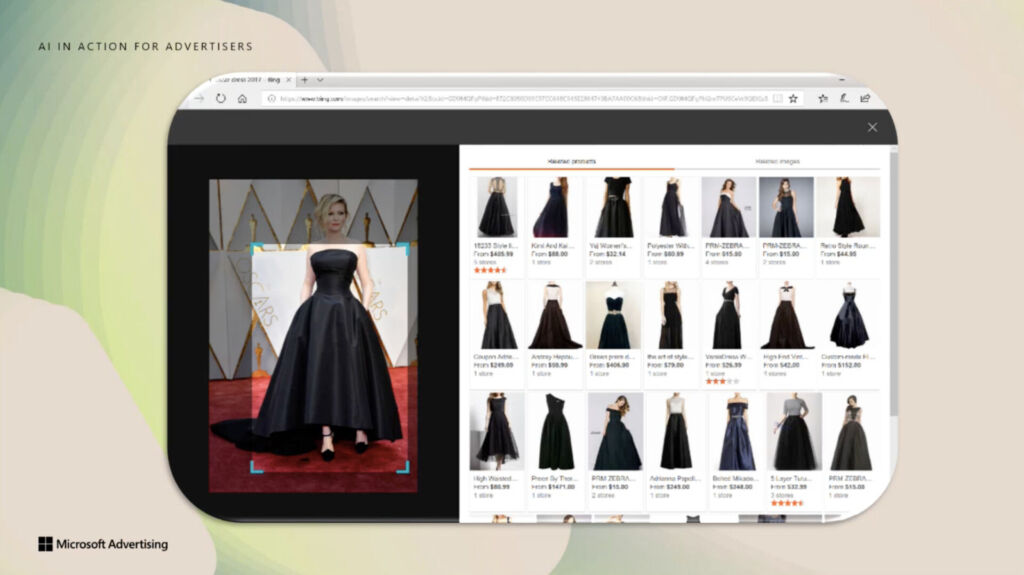Open the dress thumbnail priced $32.14
This screenshot has height=575, width=1024.
612,207
